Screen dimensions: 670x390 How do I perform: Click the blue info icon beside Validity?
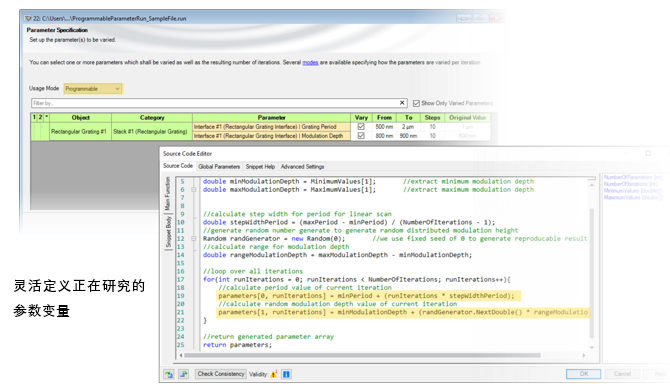tap(286, 374)
